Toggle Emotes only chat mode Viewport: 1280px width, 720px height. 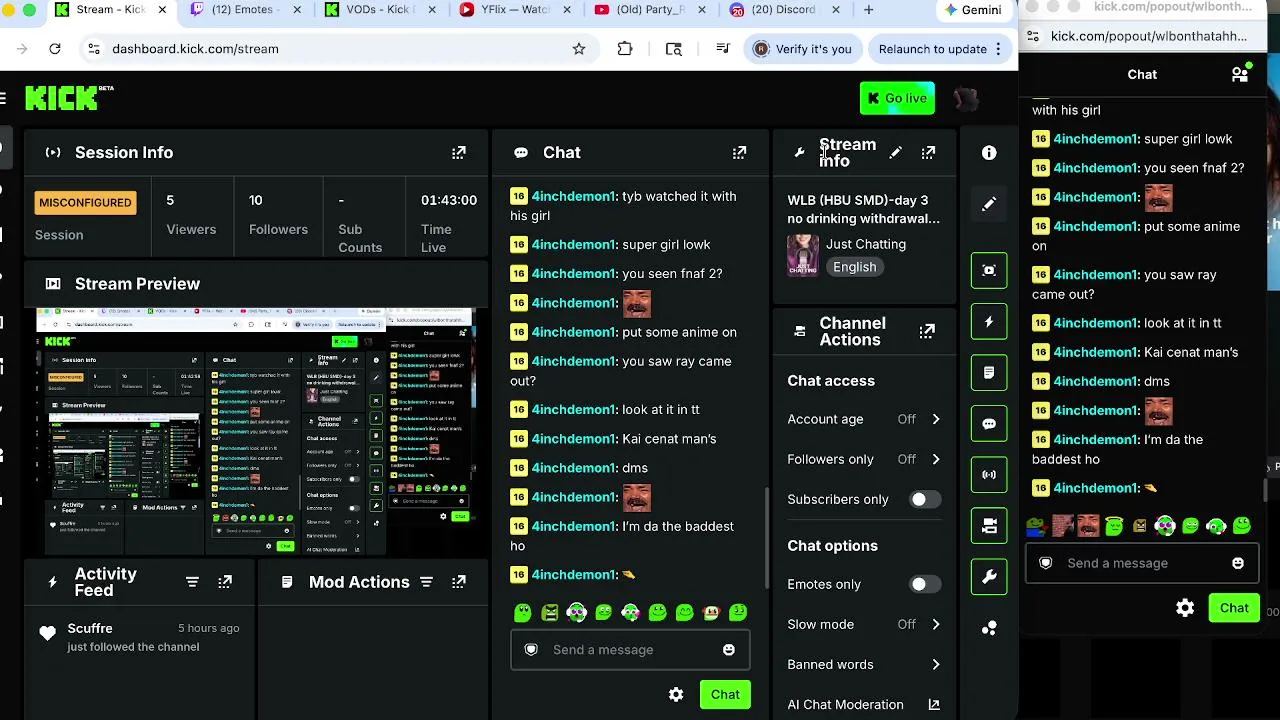click(x=925, y=585)
